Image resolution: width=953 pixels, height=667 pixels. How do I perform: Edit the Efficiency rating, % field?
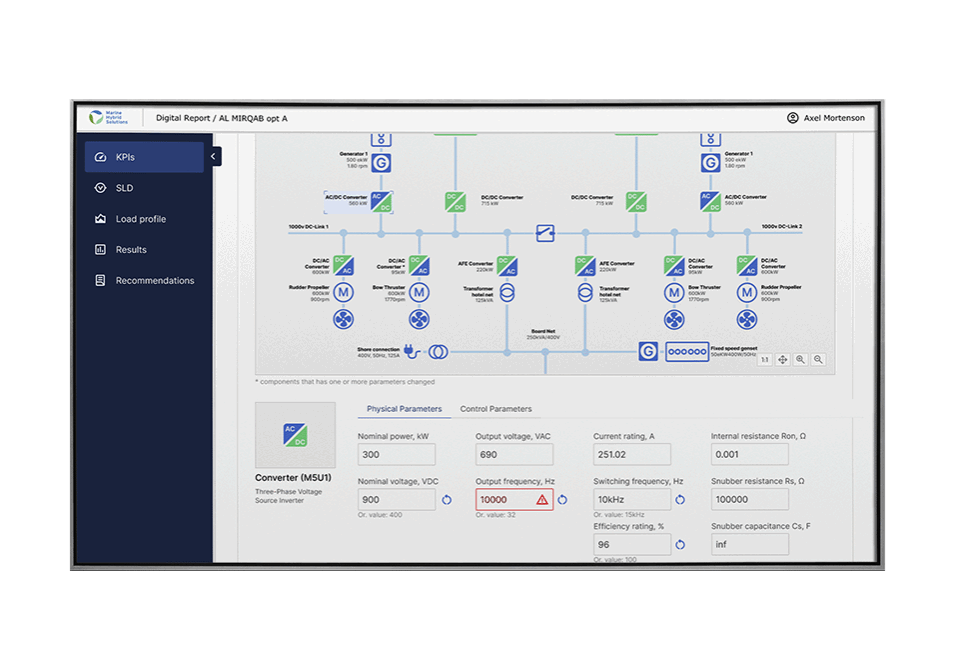632,544
